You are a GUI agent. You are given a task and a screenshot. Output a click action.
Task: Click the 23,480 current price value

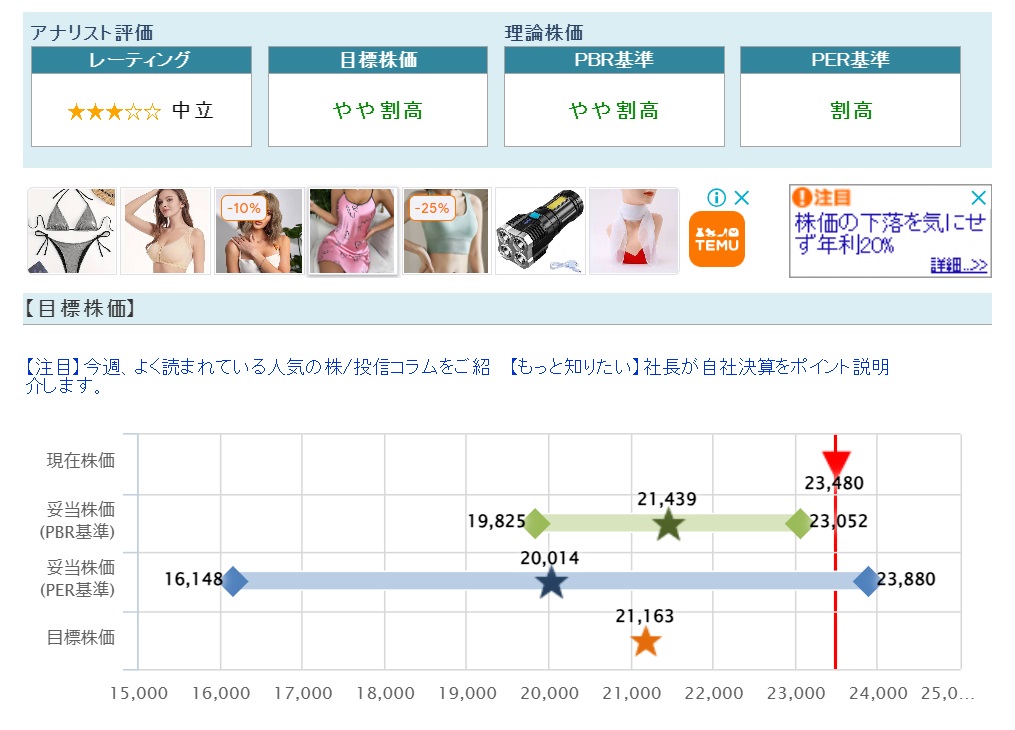834,483
